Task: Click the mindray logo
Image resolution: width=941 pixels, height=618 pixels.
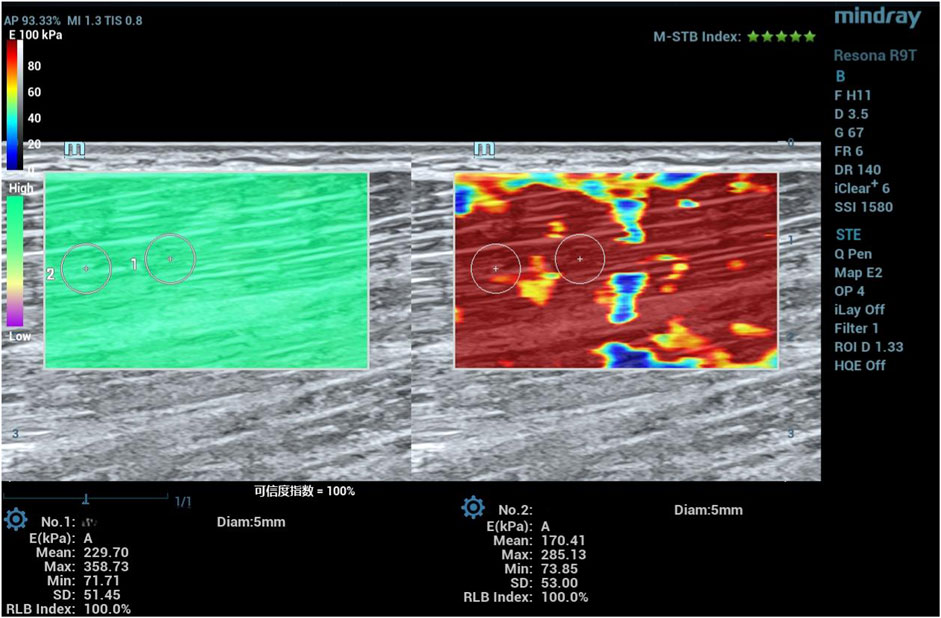Action: click(x=877, y=16)
